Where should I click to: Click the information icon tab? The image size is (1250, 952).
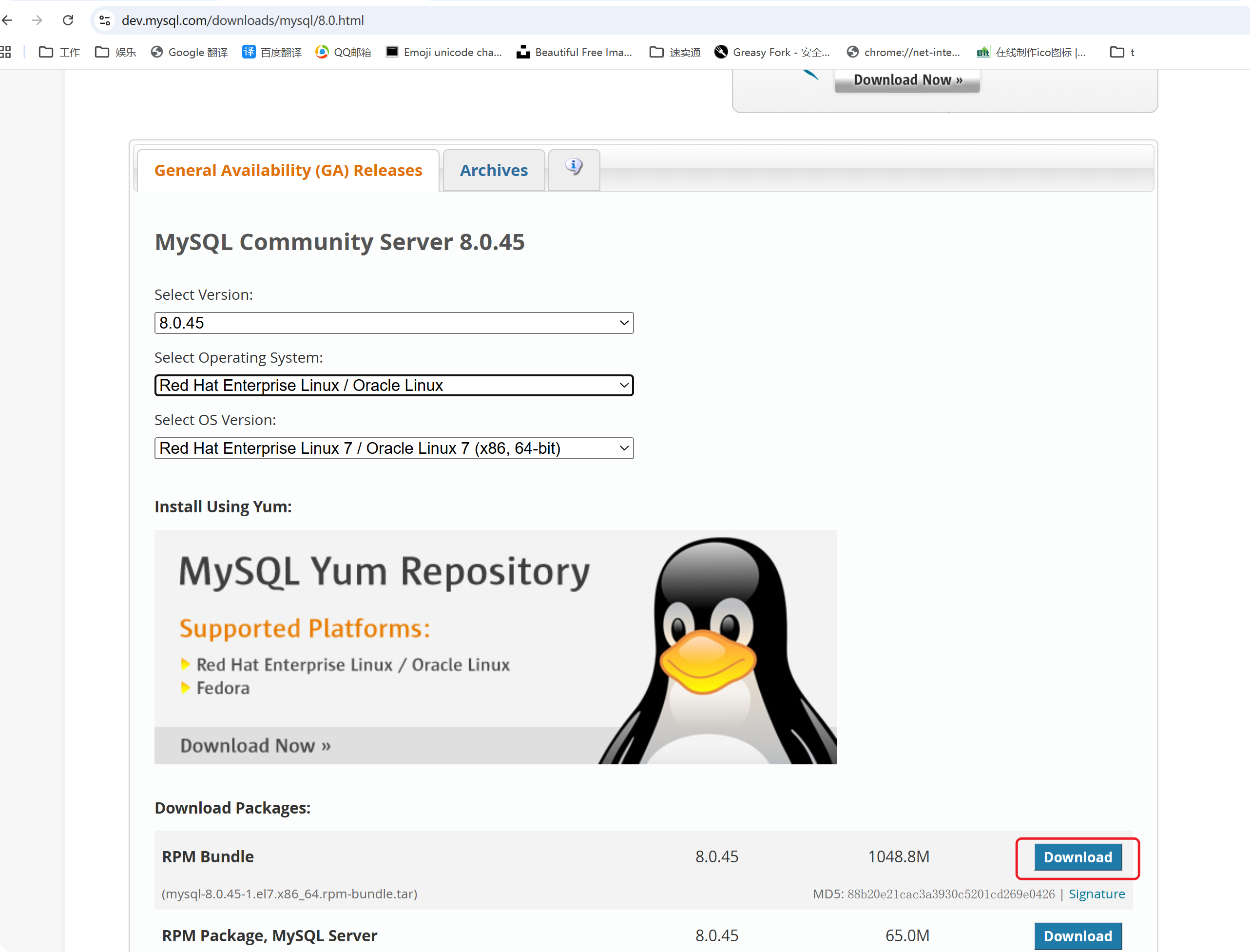(574, 168)
